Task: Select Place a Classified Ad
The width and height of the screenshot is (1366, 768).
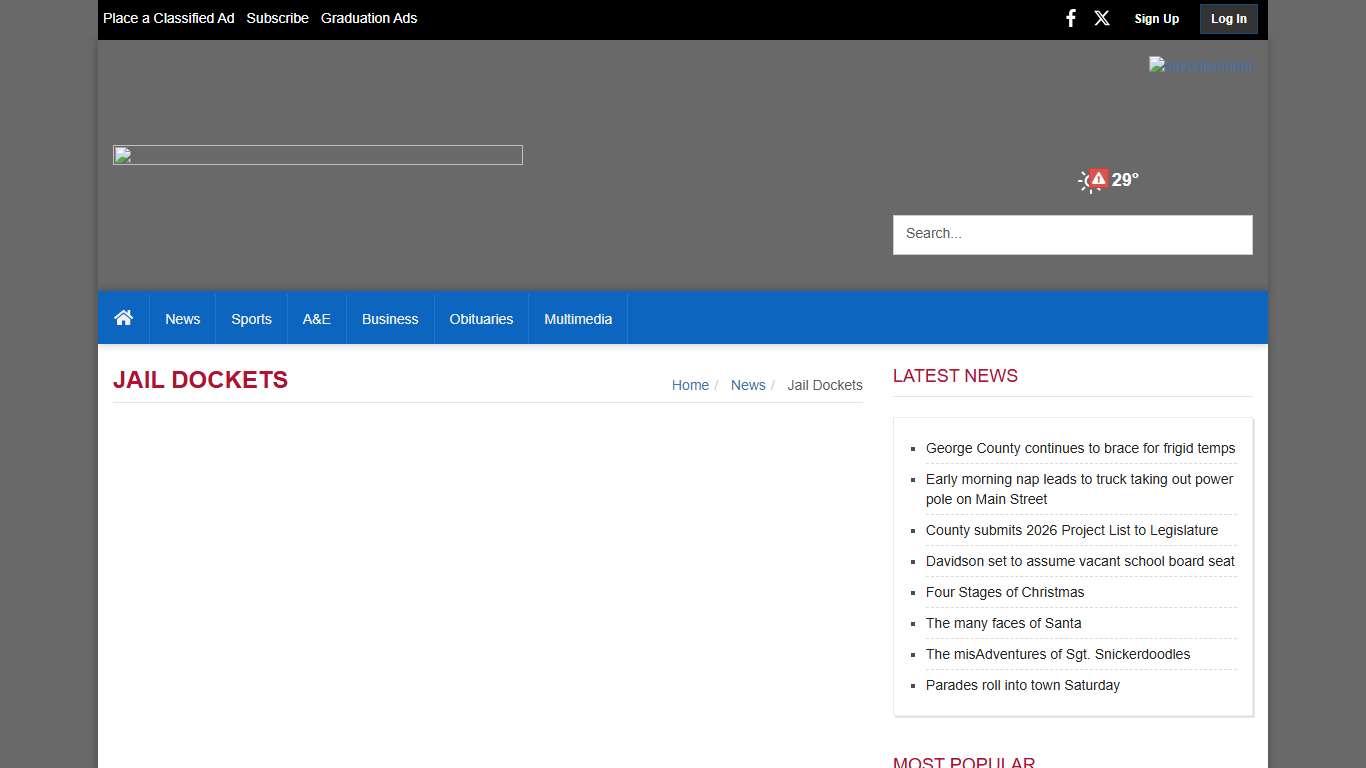Action: 168,18
